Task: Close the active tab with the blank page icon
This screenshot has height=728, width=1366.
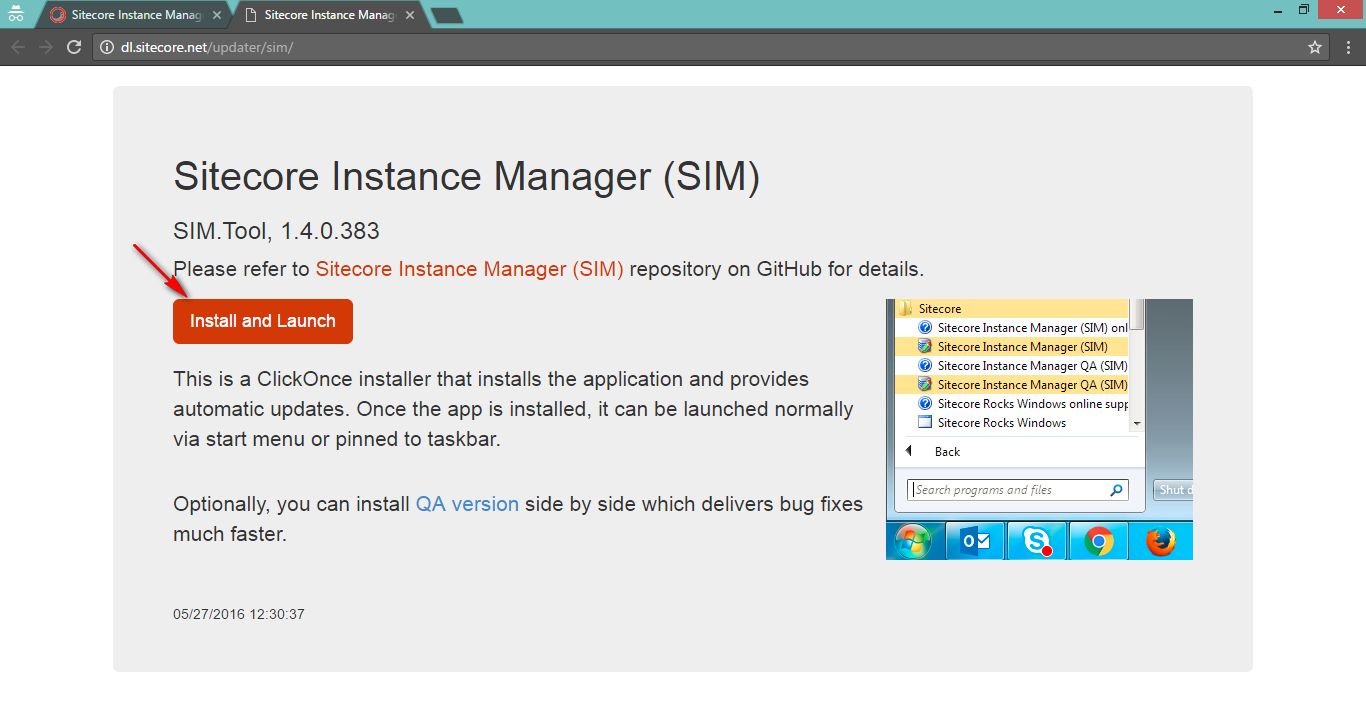Action: pyautogui.click(x=410, y=15)
